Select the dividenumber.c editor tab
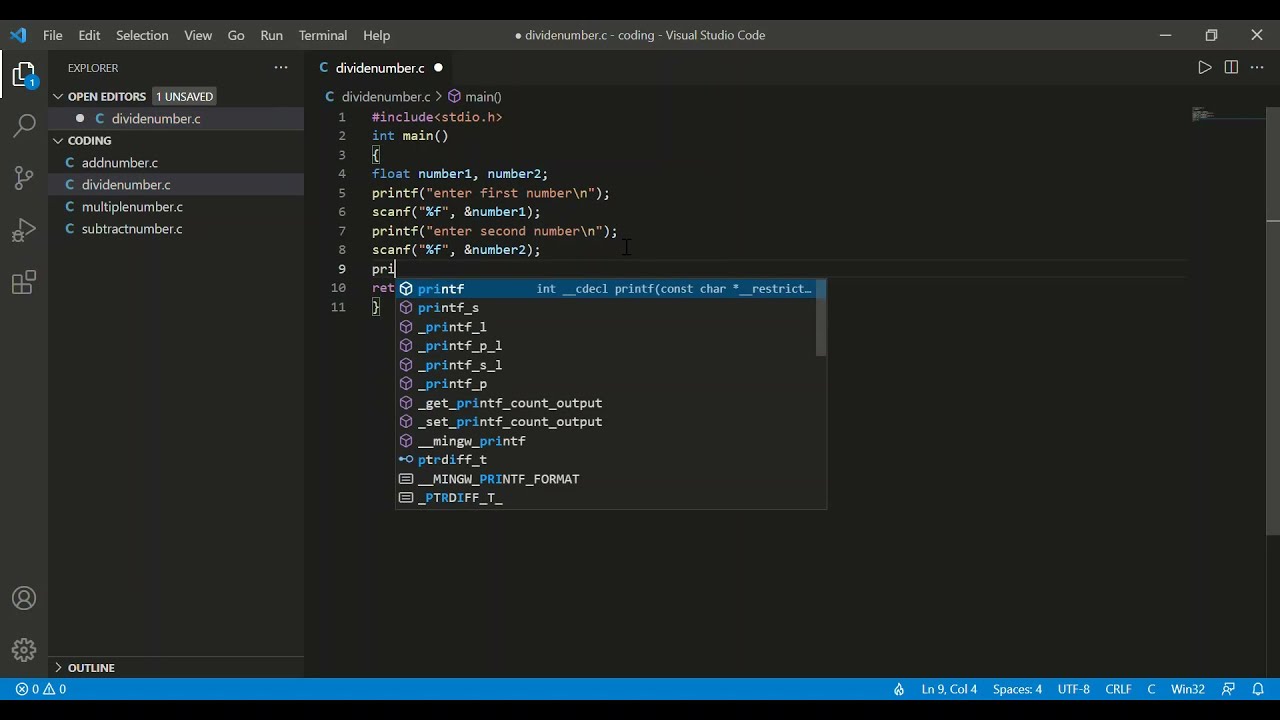Viewport: 1280px width, 720px height. 382,68
